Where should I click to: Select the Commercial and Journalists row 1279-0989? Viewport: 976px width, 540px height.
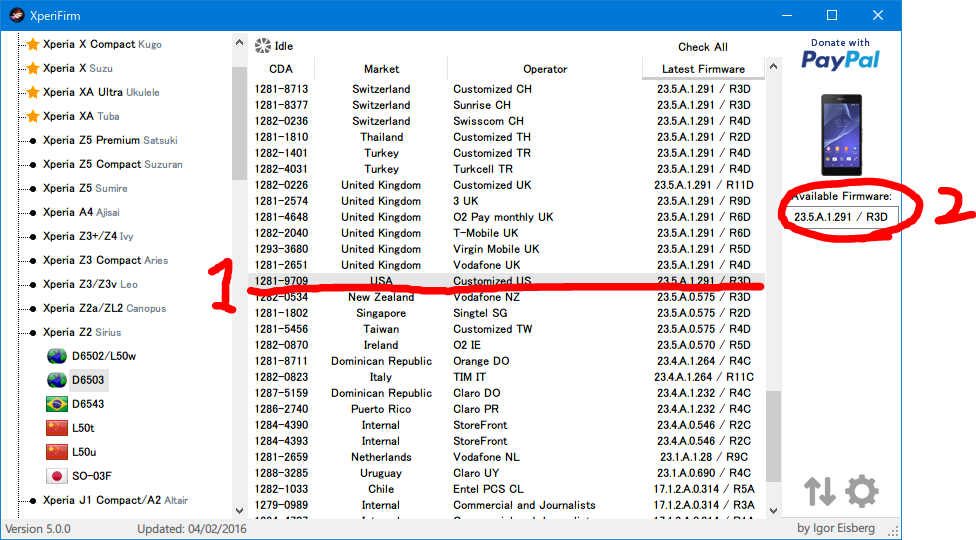point(506,506)
